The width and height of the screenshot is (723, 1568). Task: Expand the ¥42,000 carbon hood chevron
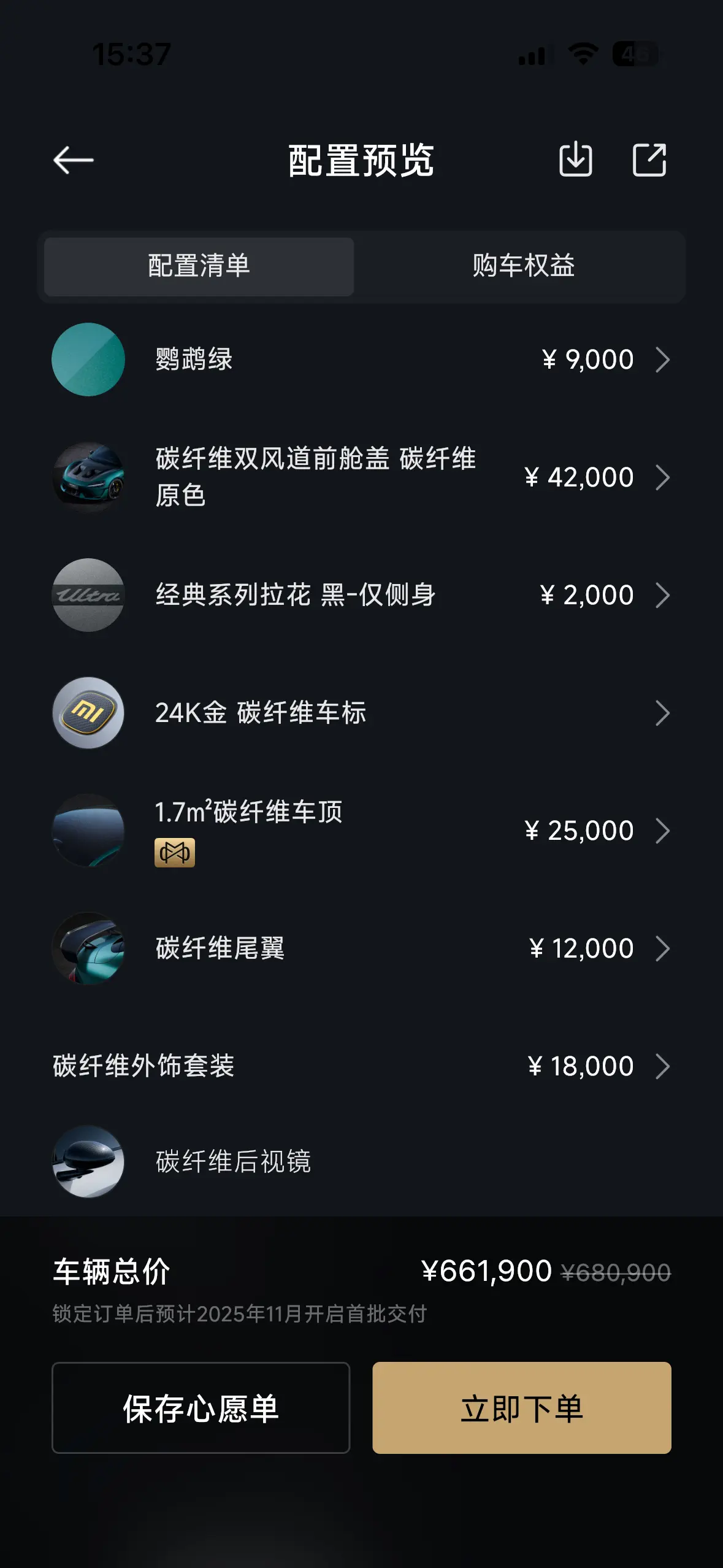[x=662, y=477]
